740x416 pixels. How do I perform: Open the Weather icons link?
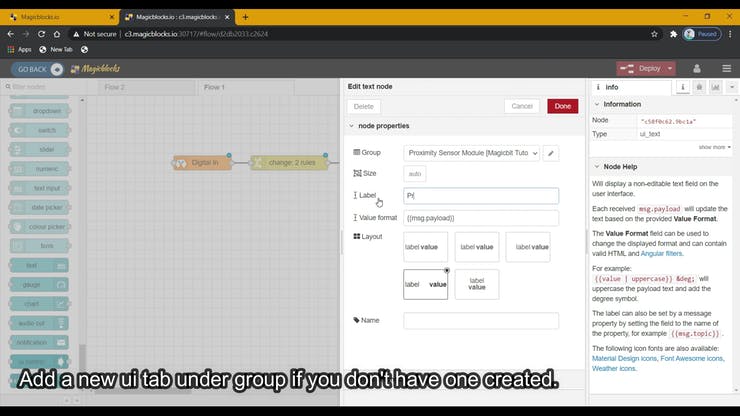pyautogui.click(x=614, y=368)
